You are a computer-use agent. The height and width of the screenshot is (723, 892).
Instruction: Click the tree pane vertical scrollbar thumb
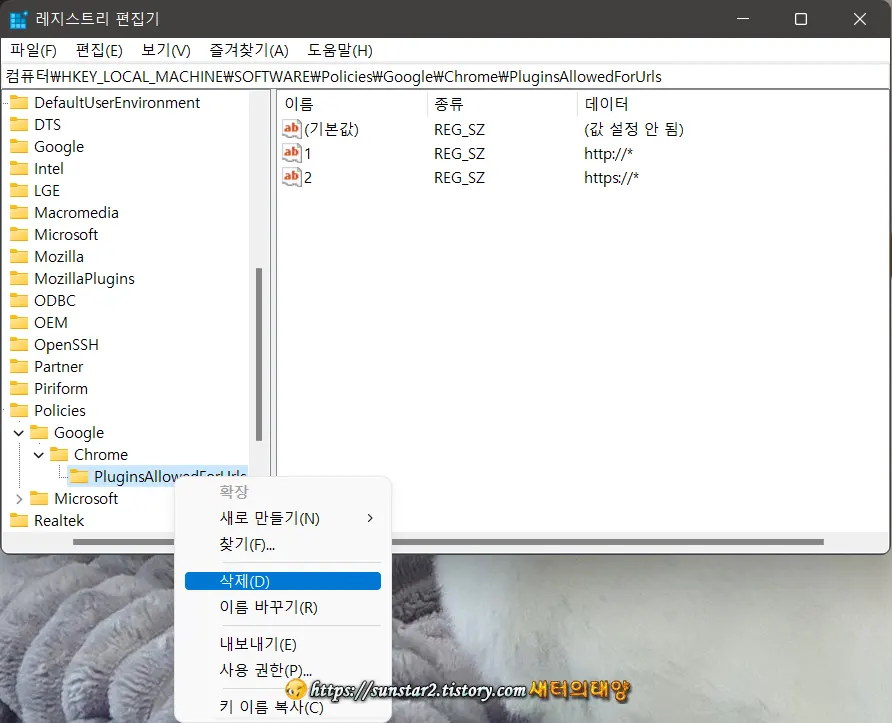[259, 354]
